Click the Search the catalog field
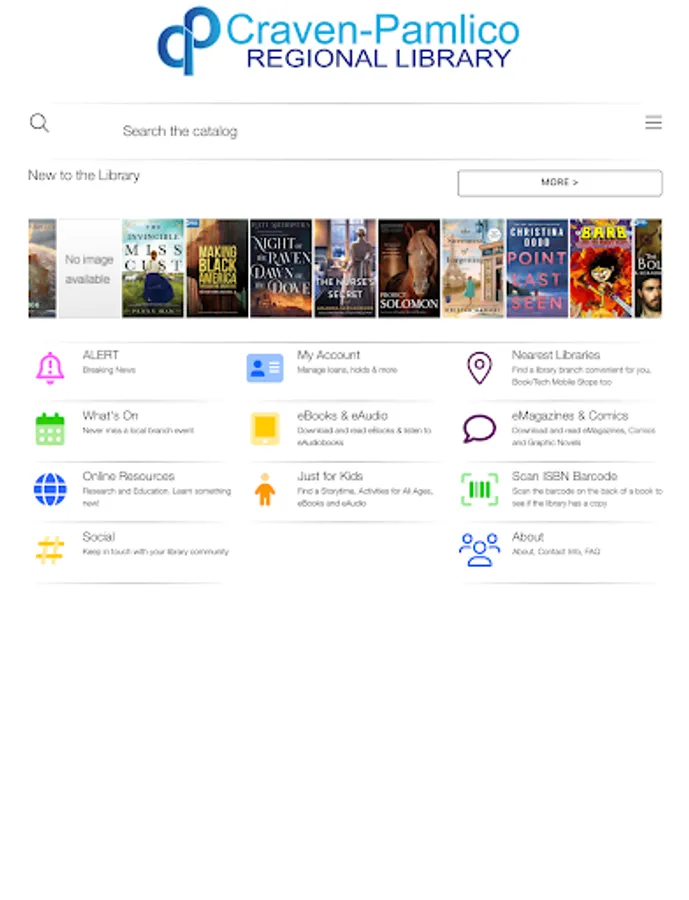 (344, 131)
